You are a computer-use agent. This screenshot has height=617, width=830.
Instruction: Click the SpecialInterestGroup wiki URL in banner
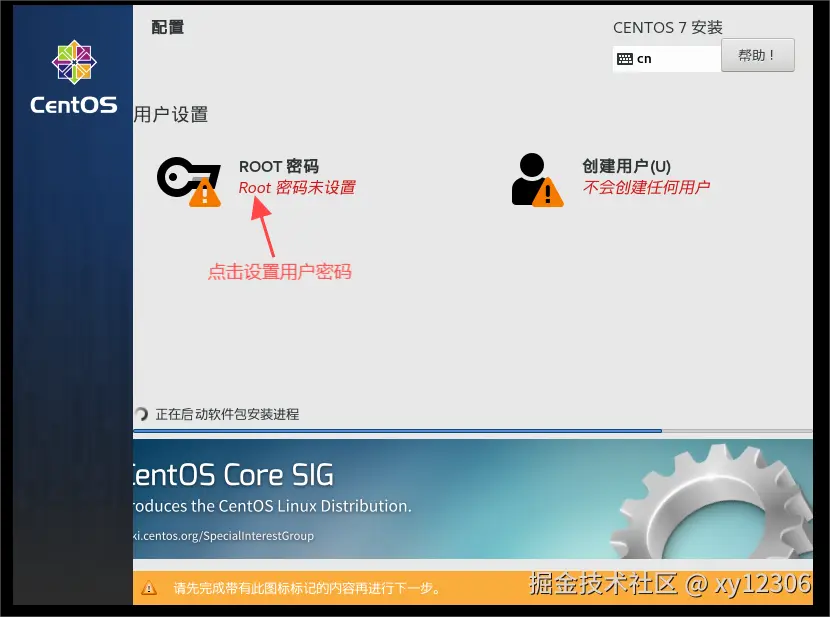(223, 536)
